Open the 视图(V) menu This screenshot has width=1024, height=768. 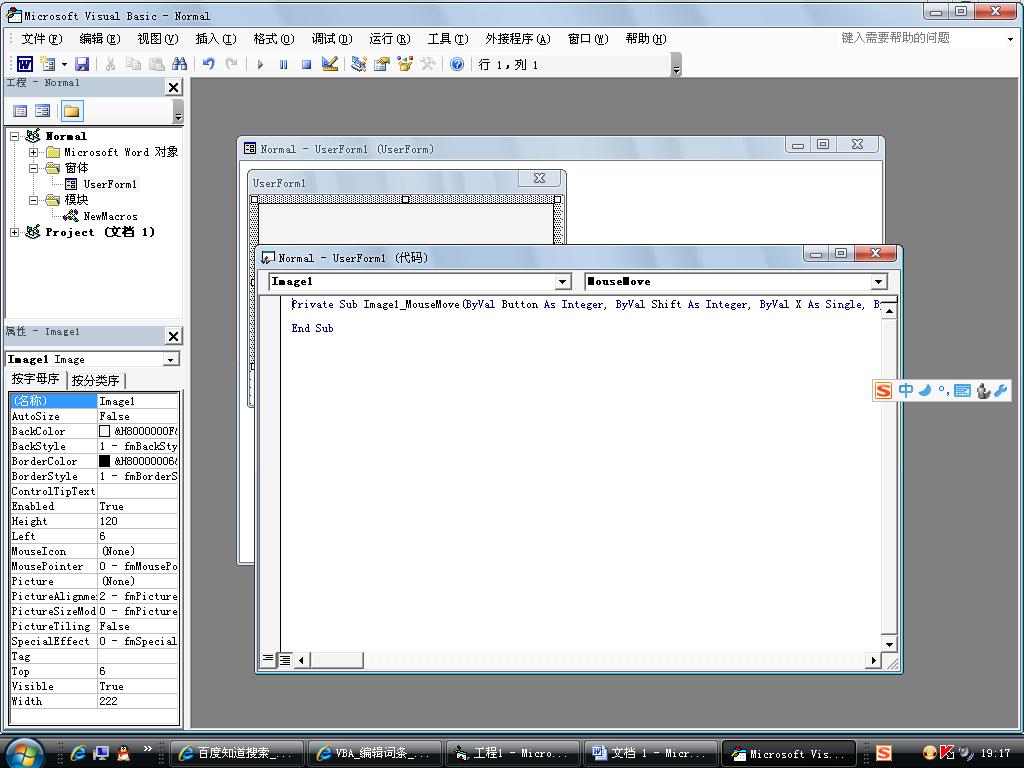click(x=157, y=39)
